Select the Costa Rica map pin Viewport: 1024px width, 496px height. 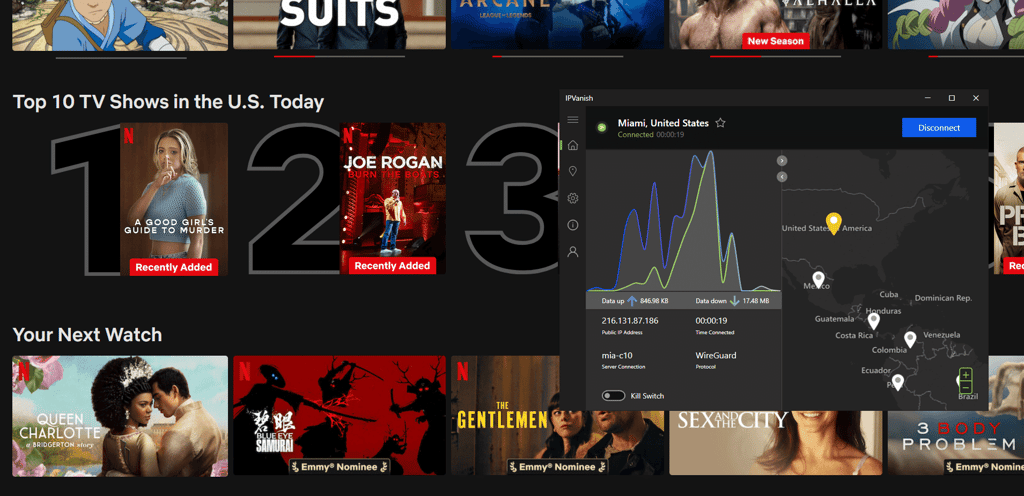tap(873, 321)
